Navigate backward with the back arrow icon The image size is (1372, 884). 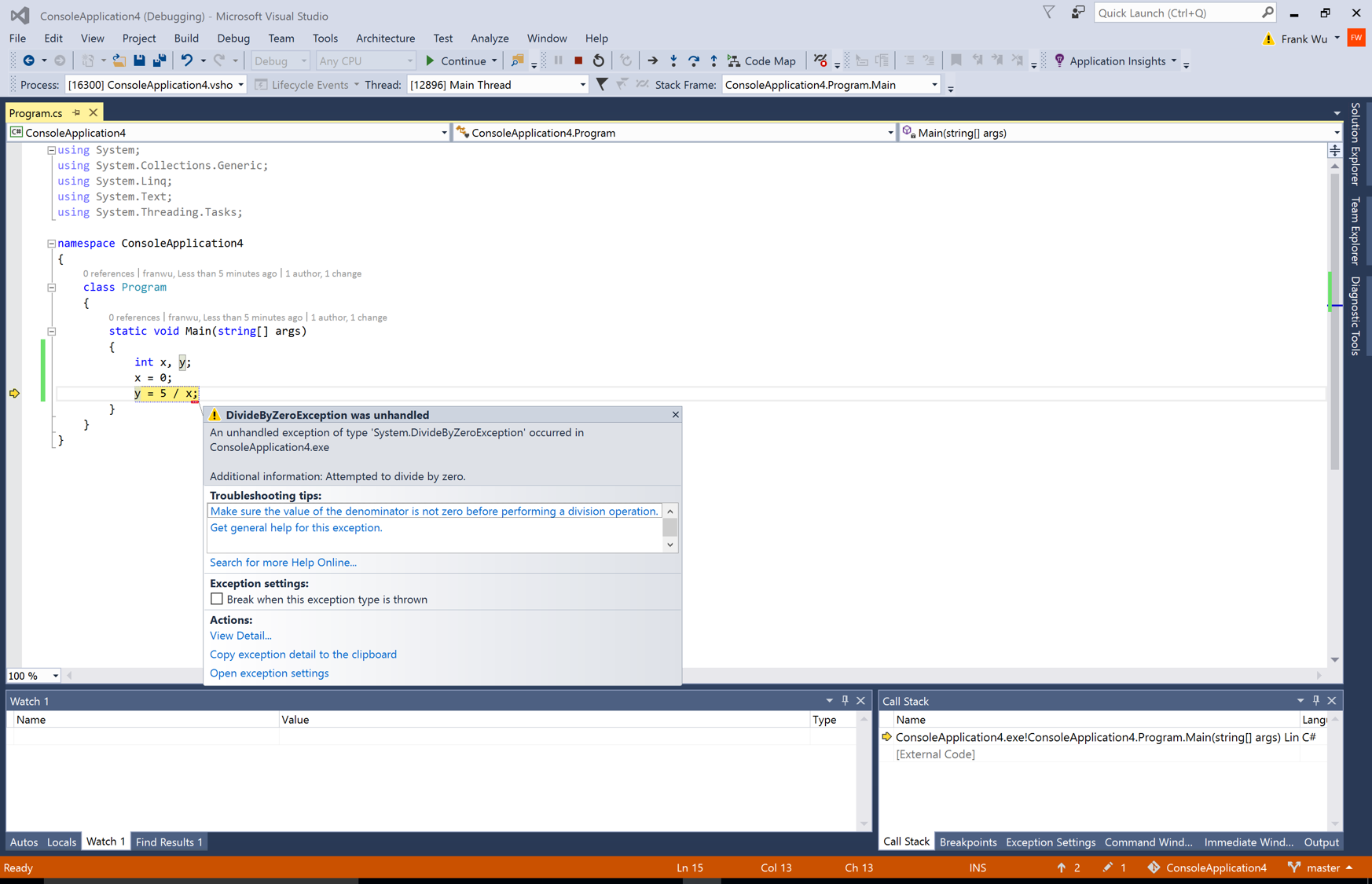28,61
